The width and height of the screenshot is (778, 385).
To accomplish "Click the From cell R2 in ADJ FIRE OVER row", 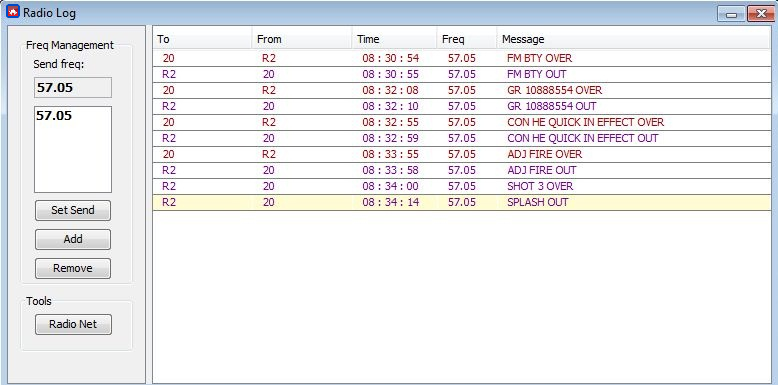I will pos(268,154).
